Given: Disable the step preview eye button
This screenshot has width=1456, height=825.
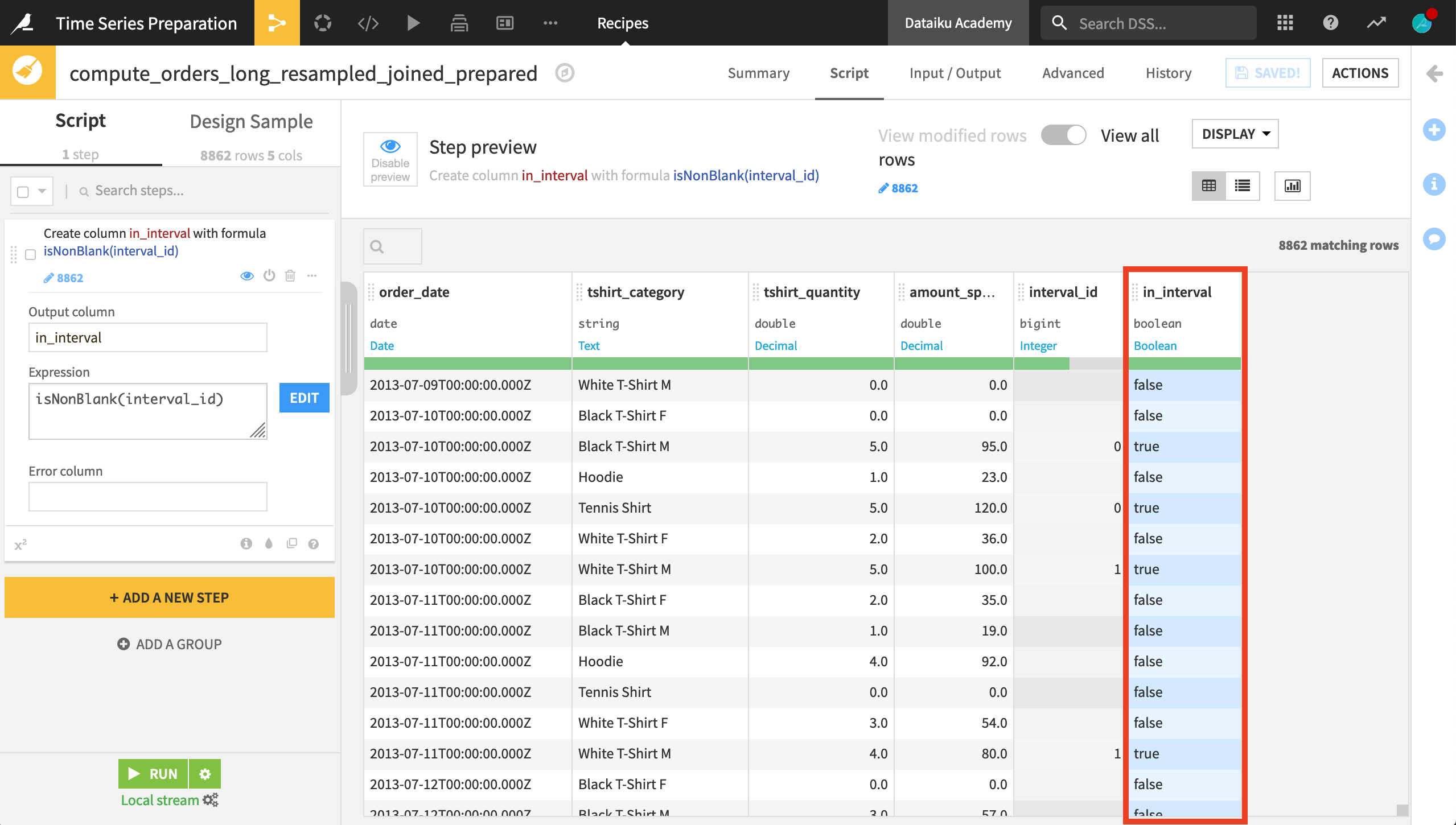Looking at the screenshot, I should click(390, 159).
